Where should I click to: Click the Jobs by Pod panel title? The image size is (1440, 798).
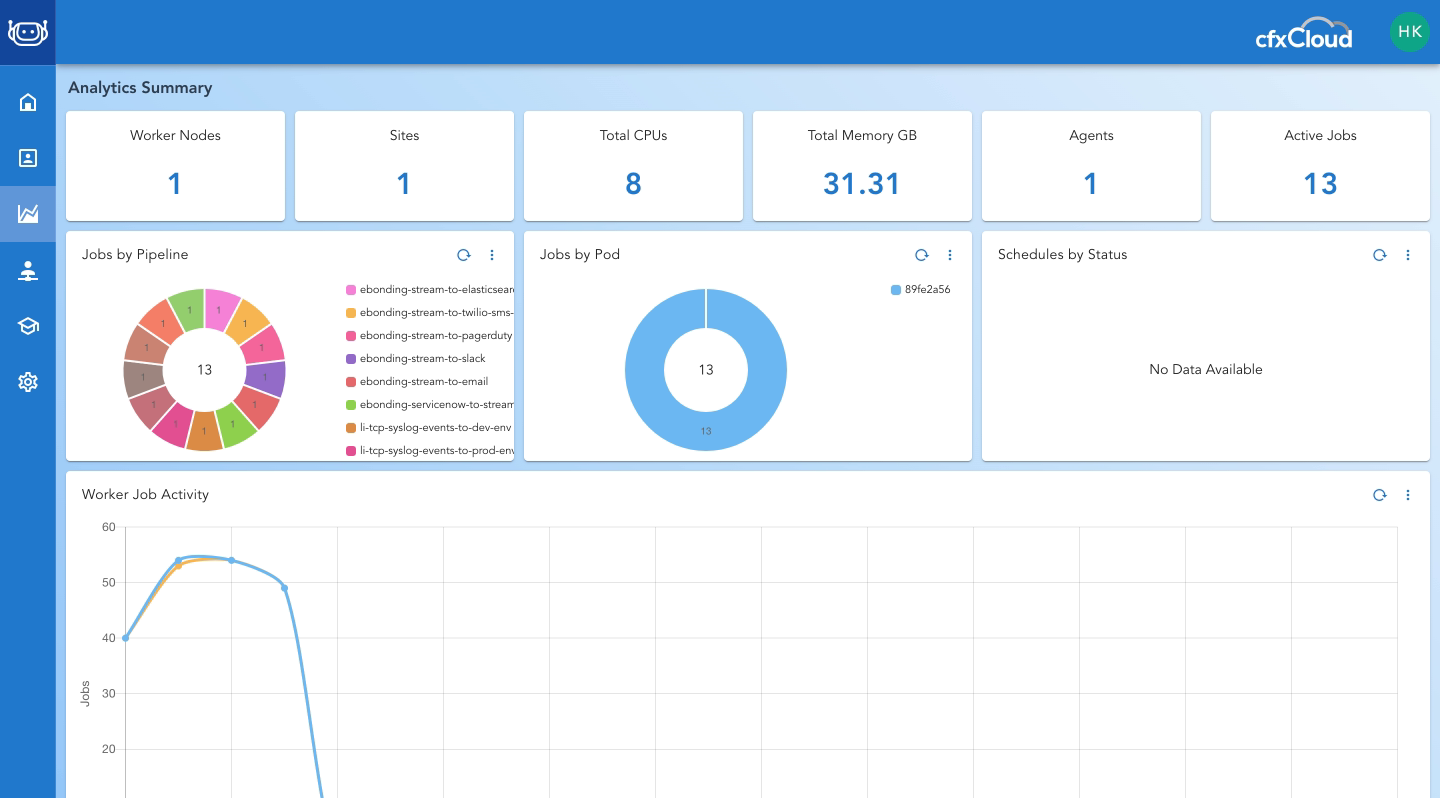coord(580,255)
